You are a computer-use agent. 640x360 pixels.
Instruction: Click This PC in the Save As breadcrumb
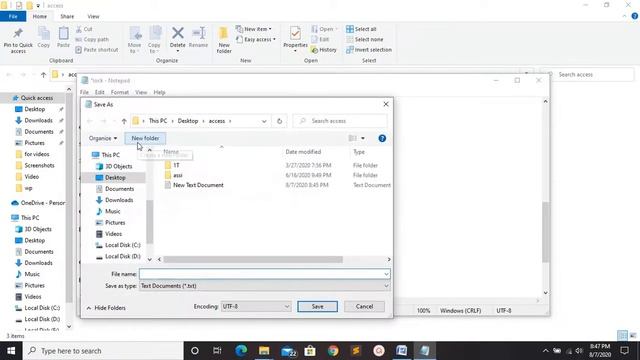pyautogui.click(x=158, y=121)
